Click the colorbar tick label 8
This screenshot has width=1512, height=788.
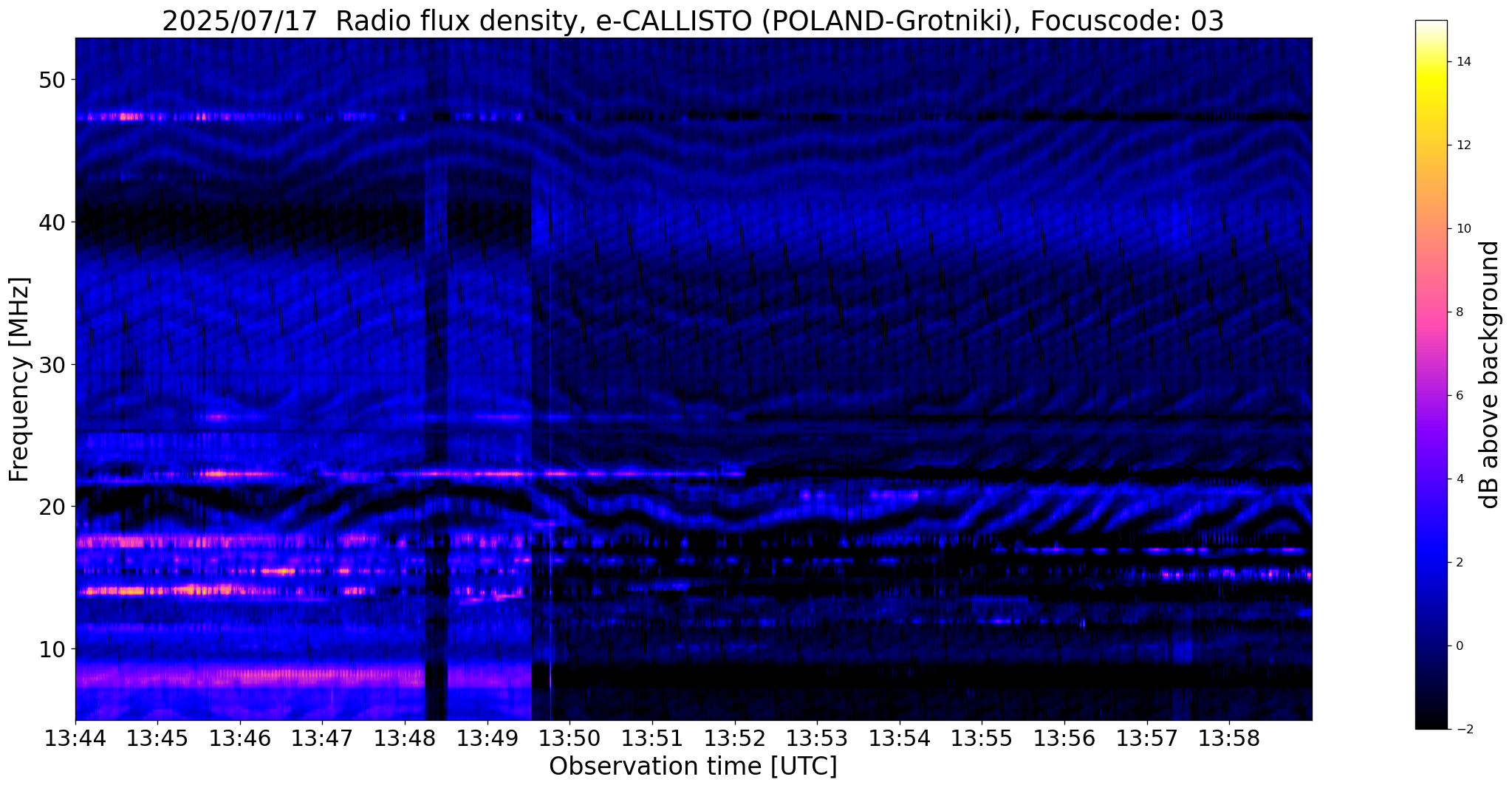[x=1460, y=312]
